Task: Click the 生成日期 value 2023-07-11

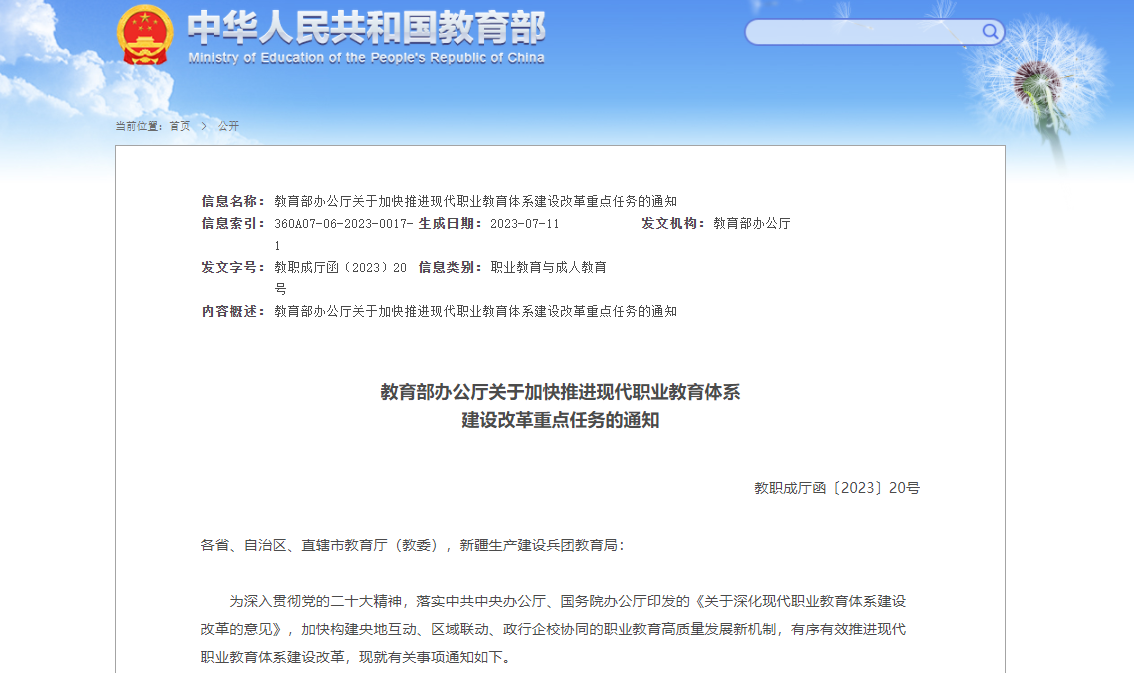Action: (524, 223)
